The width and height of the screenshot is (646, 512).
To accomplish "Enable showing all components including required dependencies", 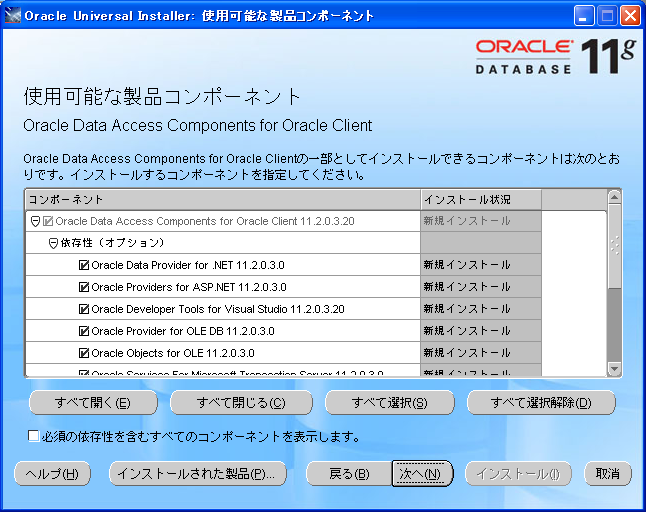I will coord(34,436).
